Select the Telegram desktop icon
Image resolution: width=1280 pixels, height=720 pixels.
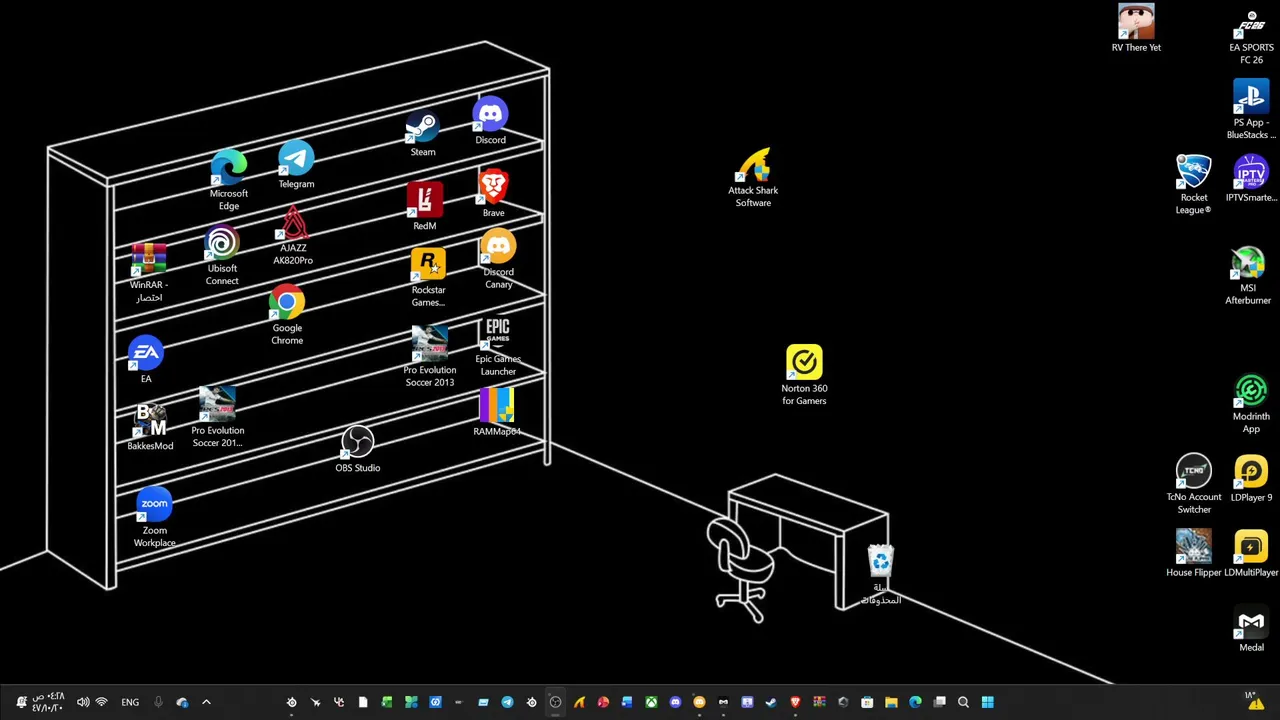pos(296,165)
